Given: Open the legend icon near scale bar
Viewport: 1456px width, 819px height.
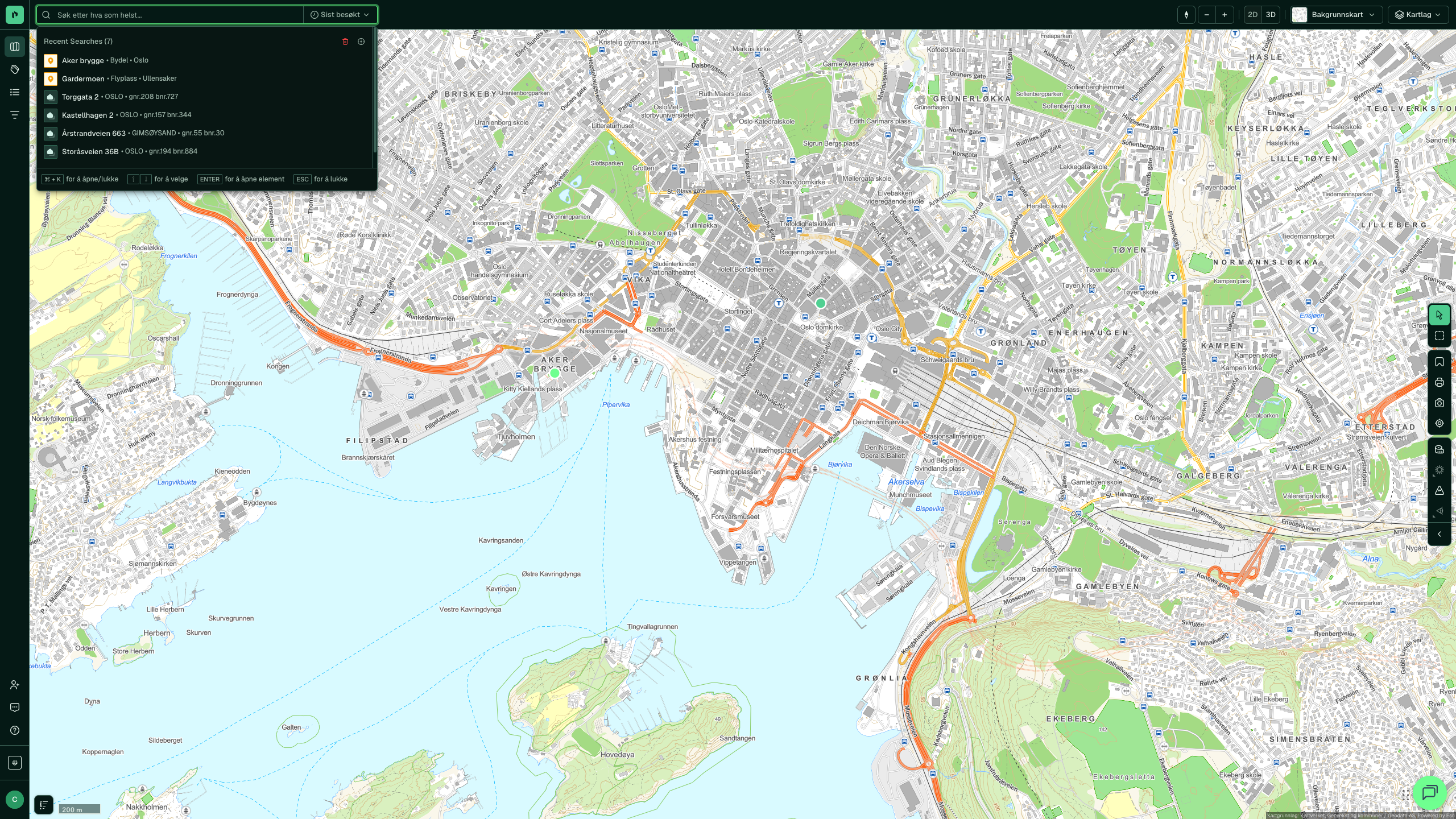Looking at the screenshot, I should (44, 805).
